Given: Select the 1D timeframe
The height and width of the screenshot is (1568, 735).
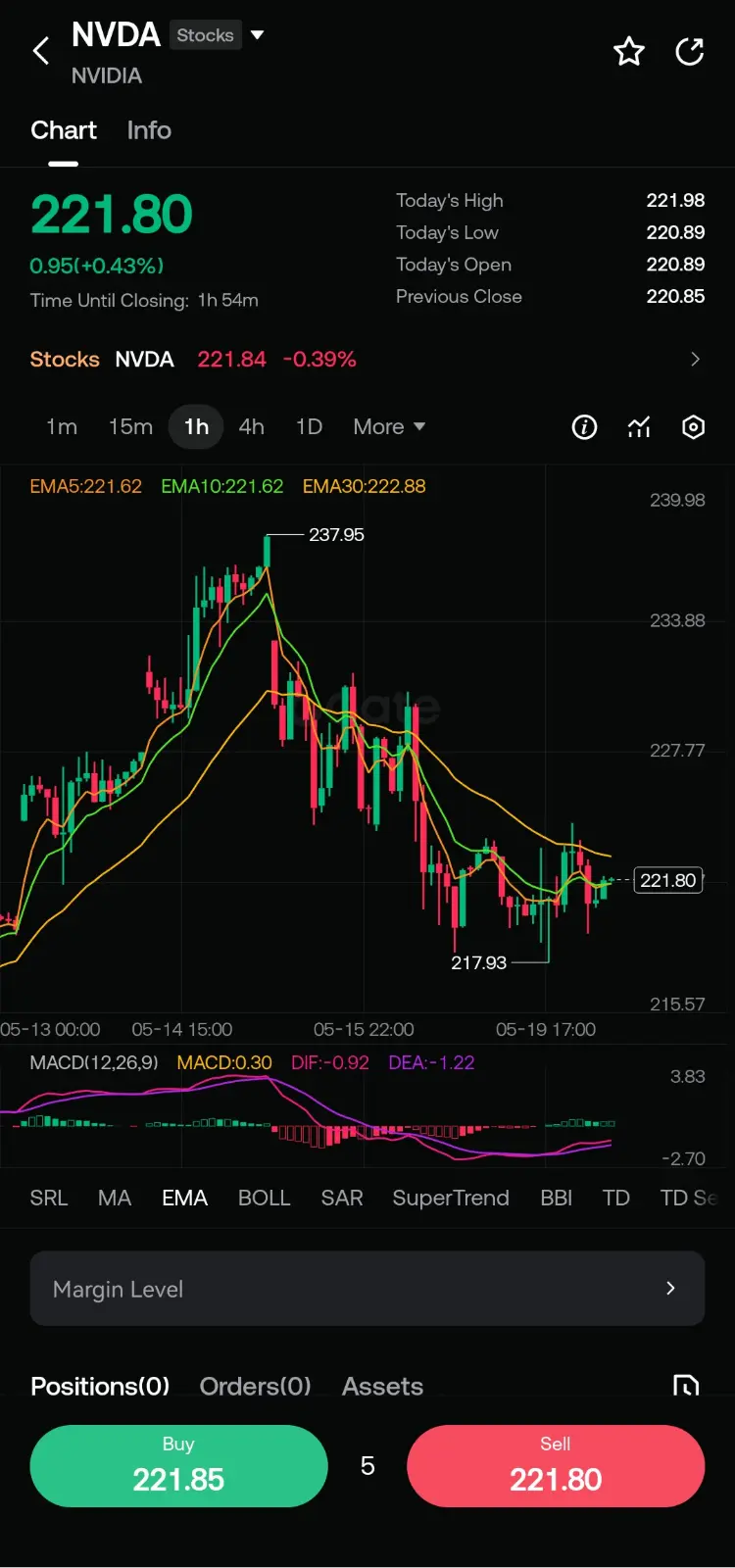Looking at the screenshot, I should pos(309,426).
